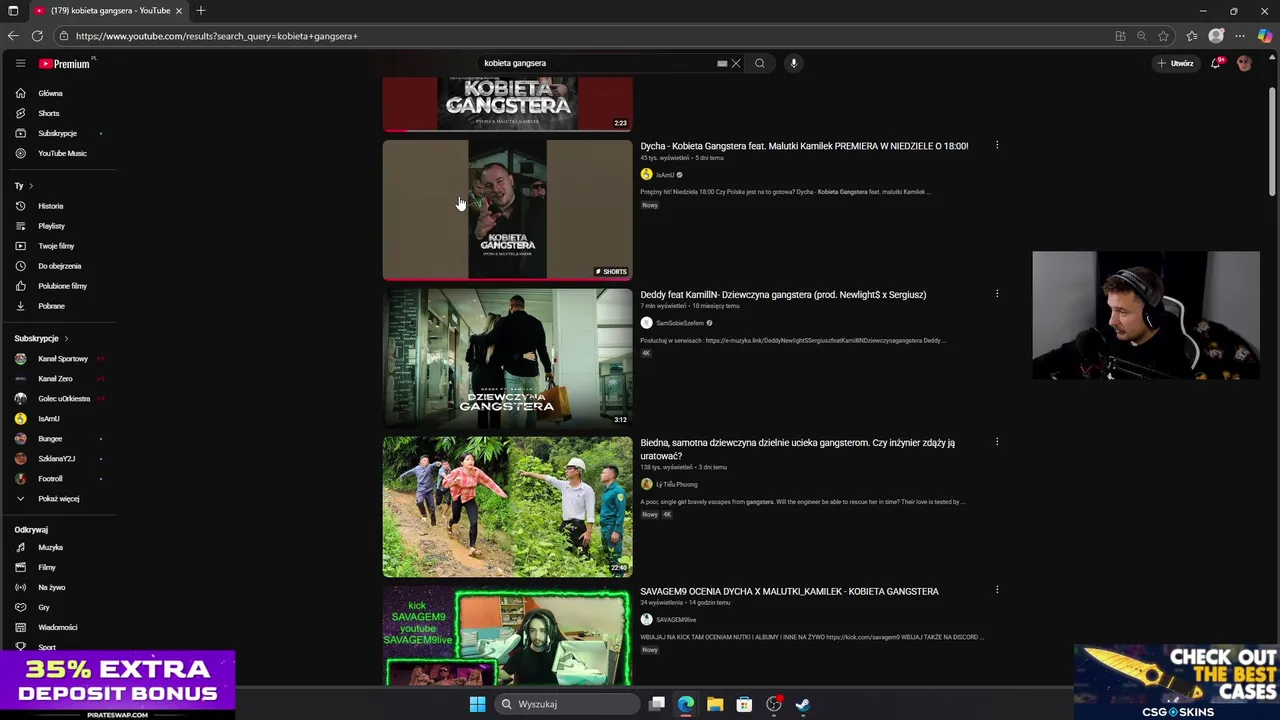
Task: Open the Dycha - Kobieta Gangstera video title
Action: [804, 146]
